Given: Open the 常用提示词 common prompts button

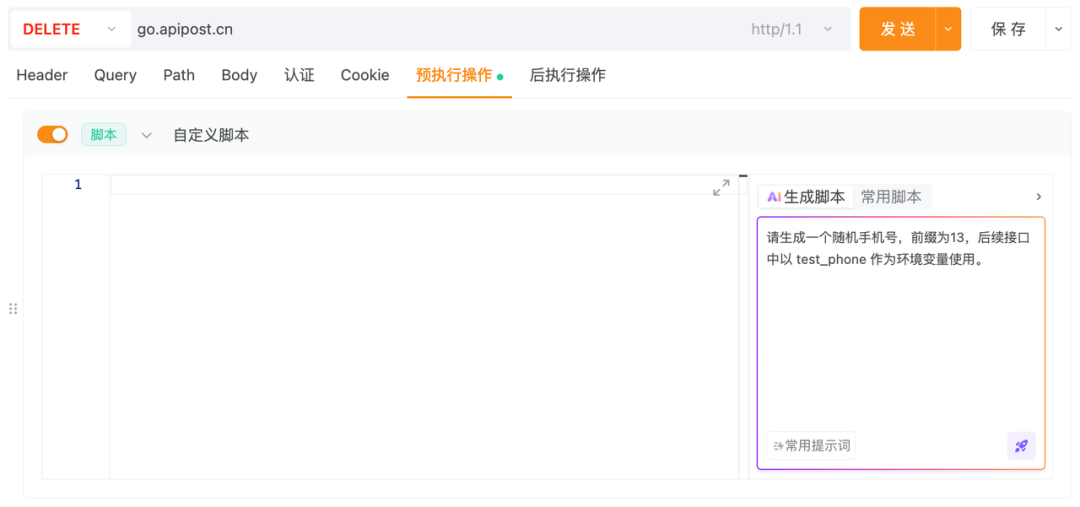Looking at the screenshot, I should (811, 446).
